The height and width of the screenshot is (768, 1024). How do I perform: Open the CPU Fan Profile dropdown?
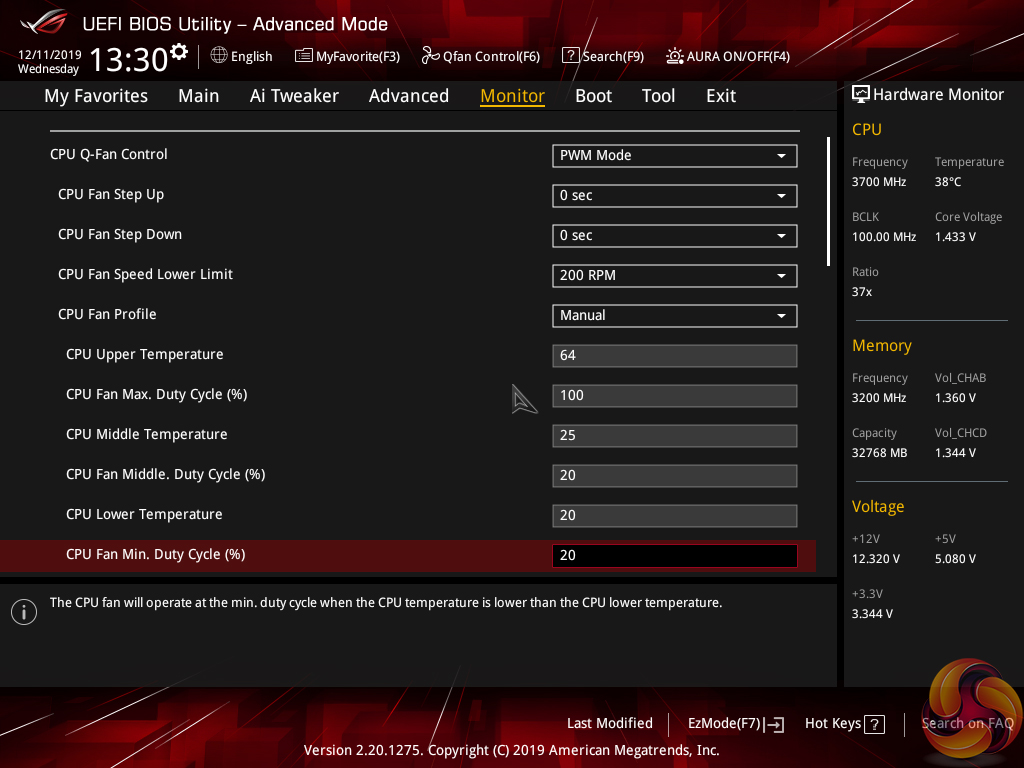pyautogui.click(x=675, y=315)
